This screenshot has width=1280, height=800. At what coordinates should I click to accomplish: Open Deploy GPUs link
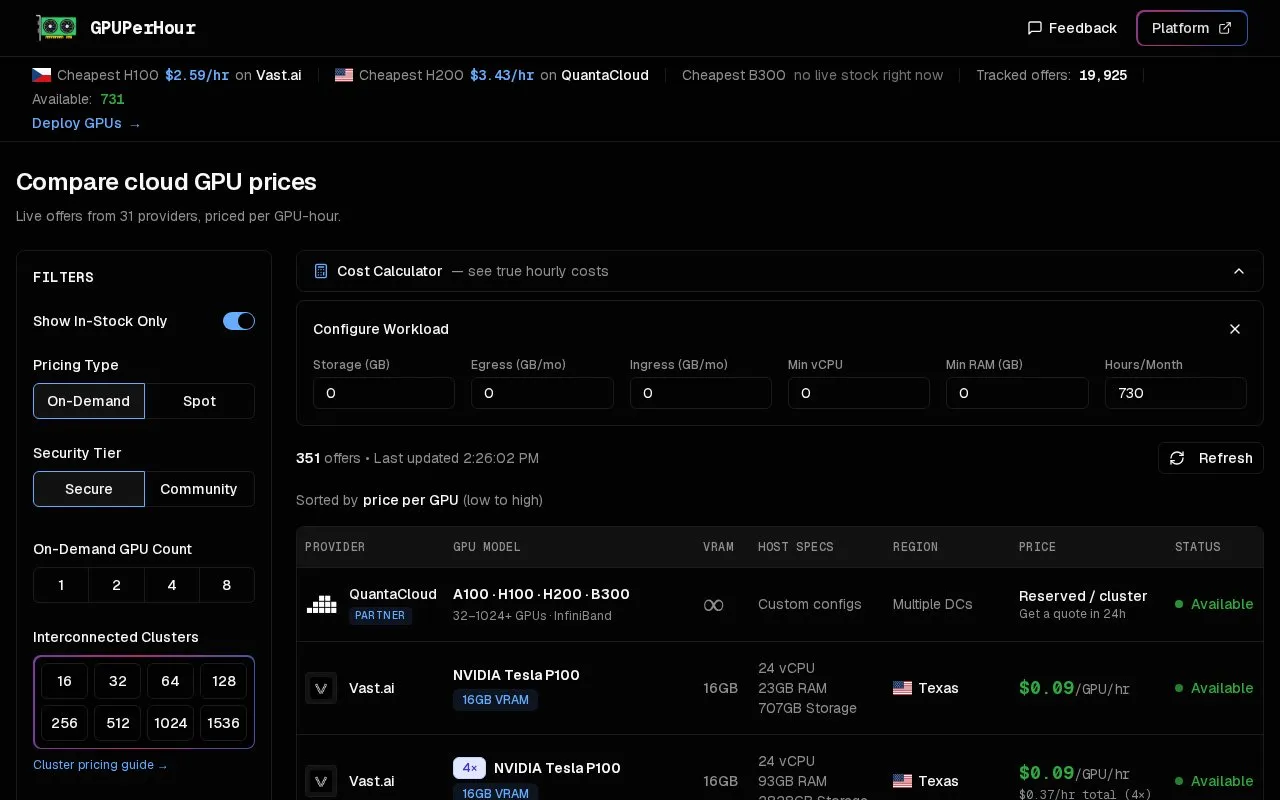point(87,123)
